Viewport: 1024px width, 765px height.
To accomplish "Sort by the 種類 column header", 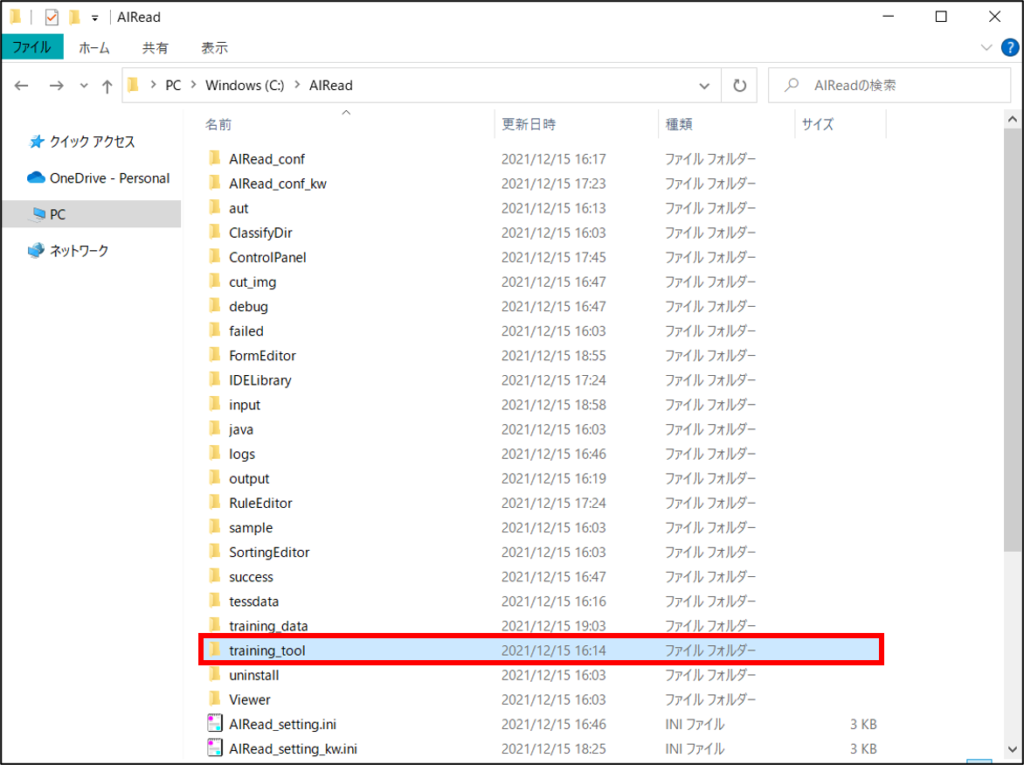I will [679, 124].
